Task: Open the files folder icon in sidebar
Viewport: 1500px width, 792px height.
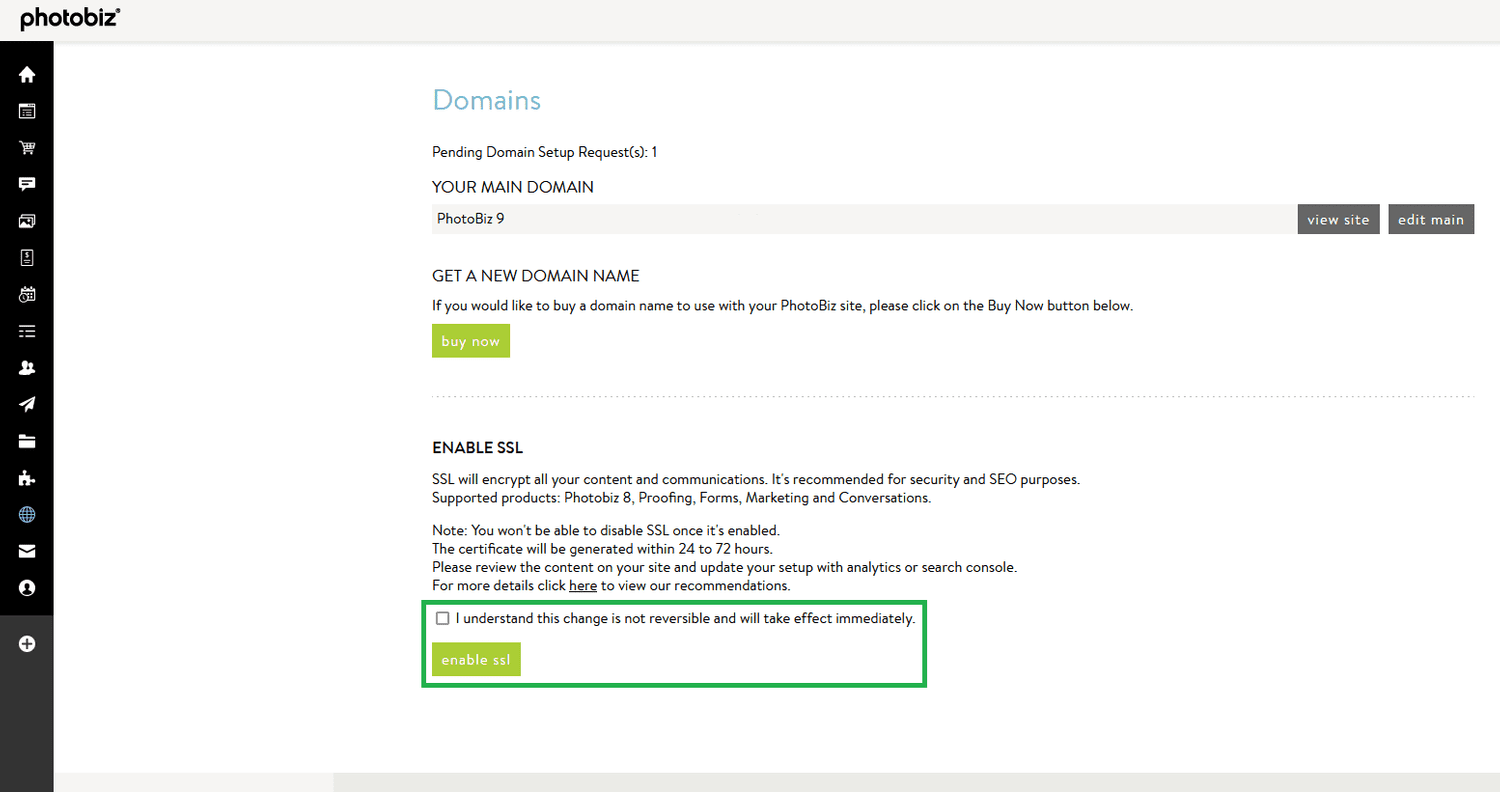Action: click(x=26, y=441)
